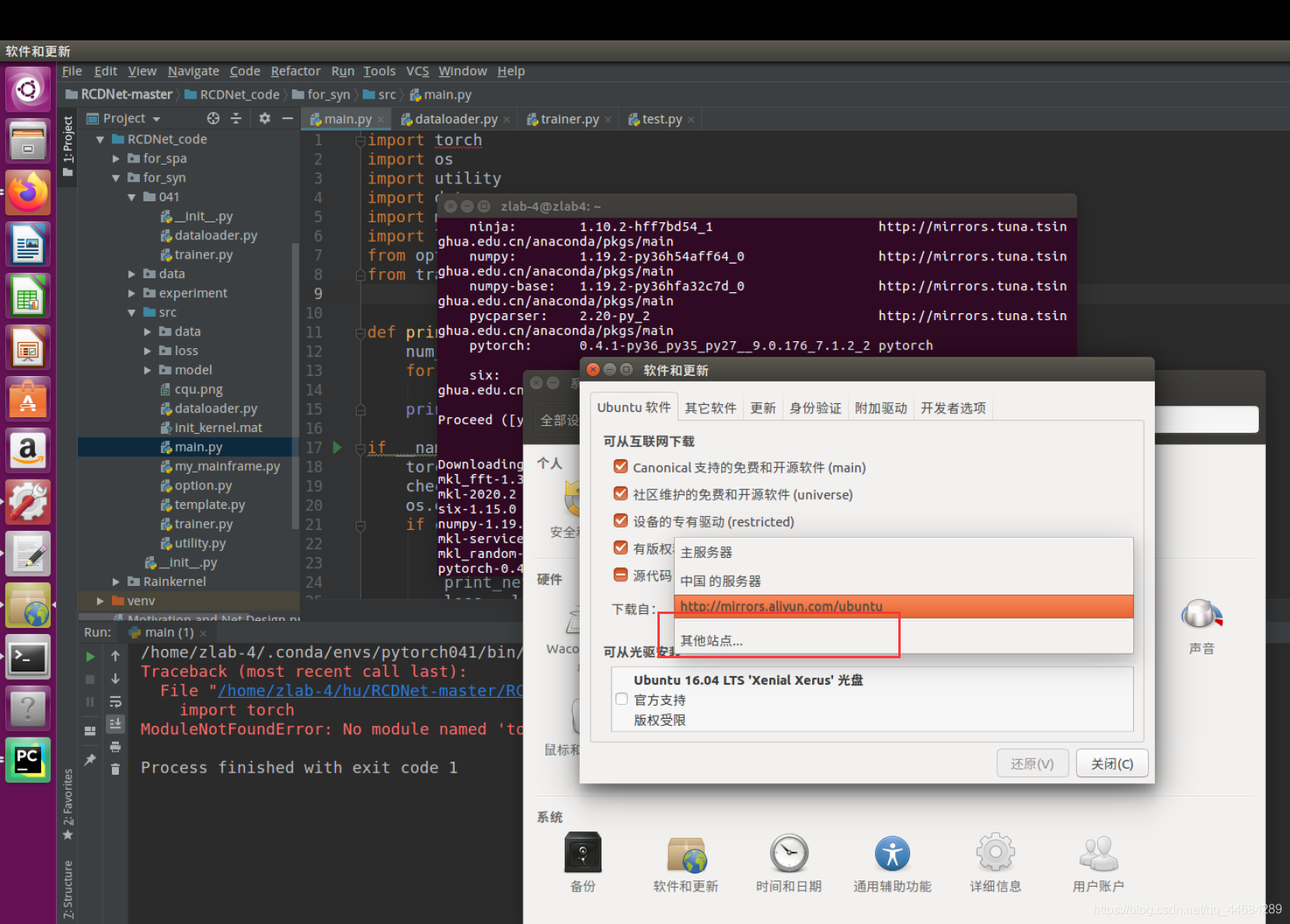
Task: Collapse the 041 folder
Action: [131, 197]
